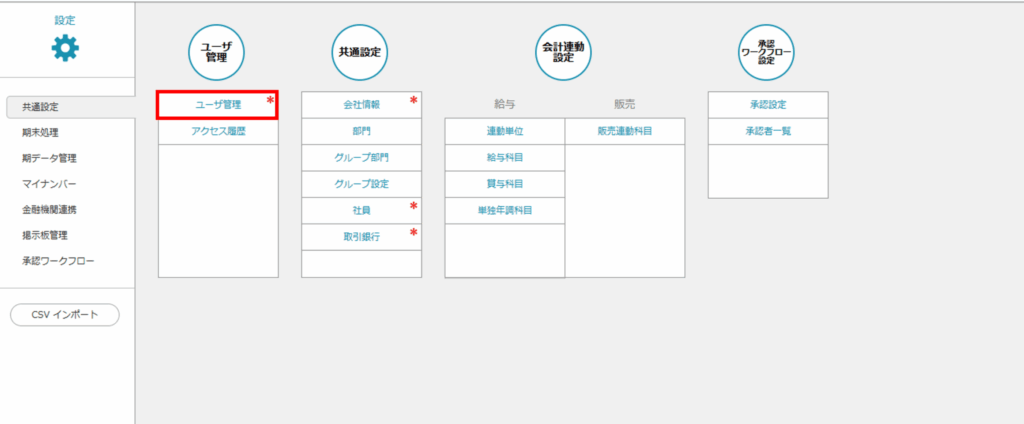Open アクセス履歴 link
The height and width of the screenshot is (424, 1024).
click(217, 131)
